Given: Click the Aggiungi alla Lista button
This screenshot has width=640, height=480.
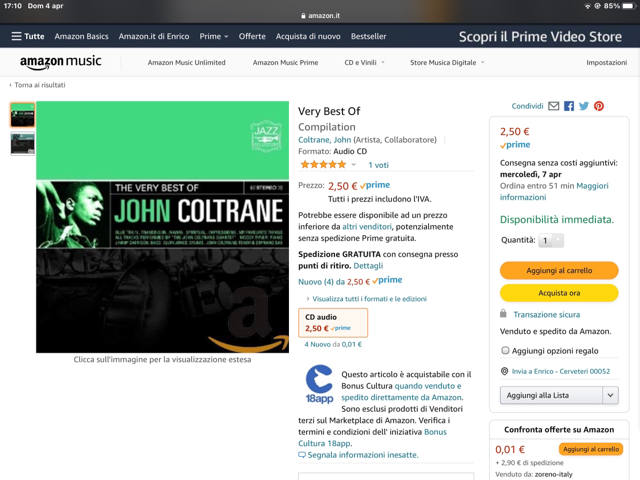Looking at the screenshot, I should click(x=551, y=395).
